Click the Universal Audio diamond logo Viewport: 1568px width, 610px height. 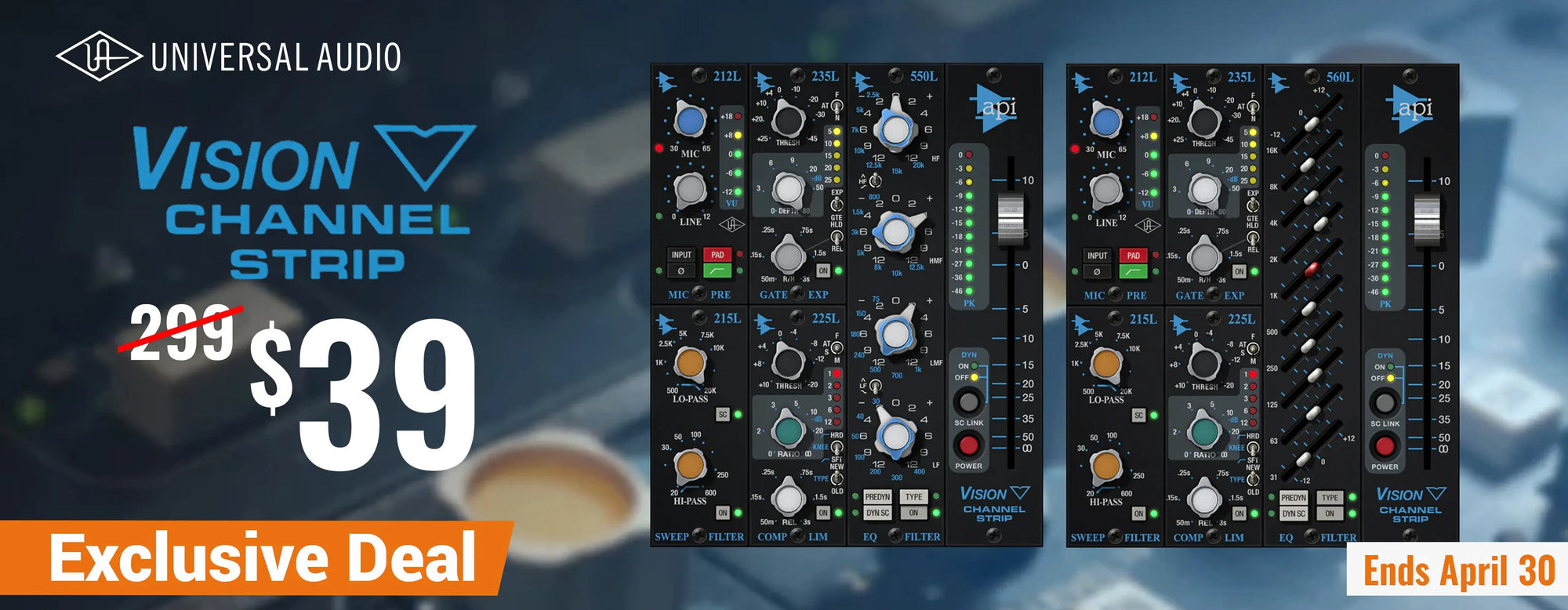(99, 56)
